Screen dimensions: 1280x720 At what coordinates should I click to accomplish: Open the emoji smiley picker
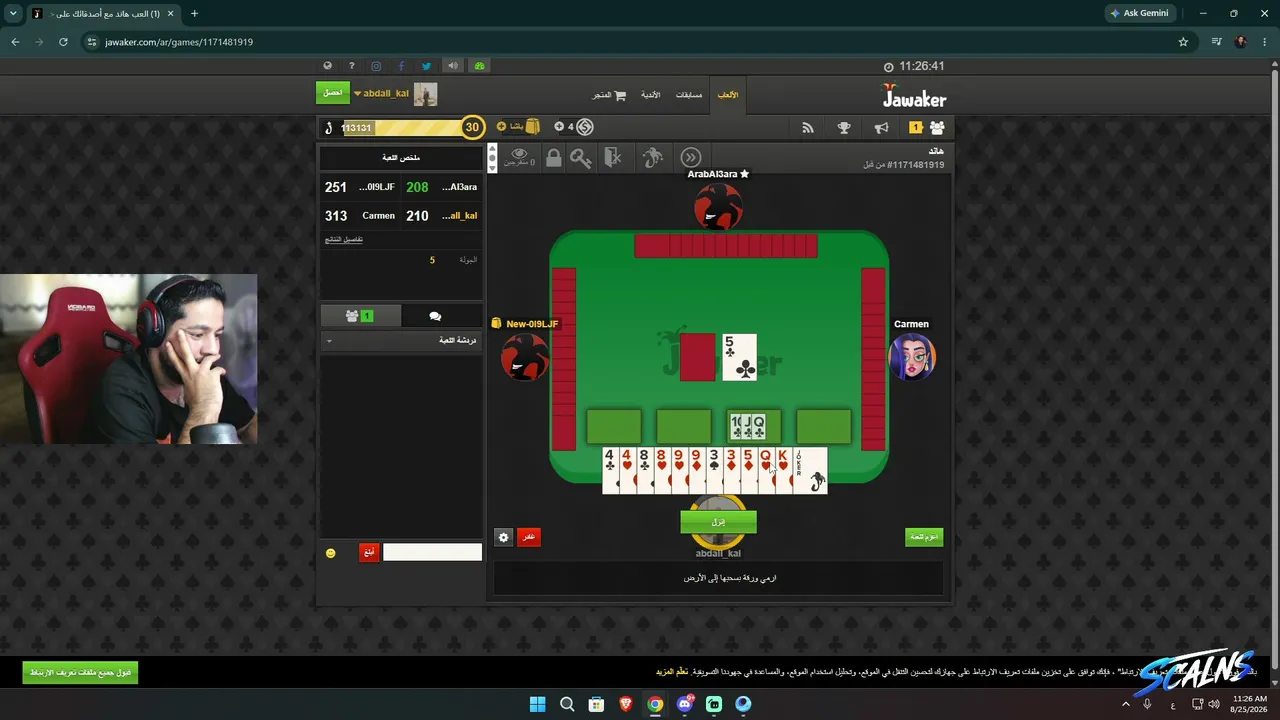pos(331,553)
